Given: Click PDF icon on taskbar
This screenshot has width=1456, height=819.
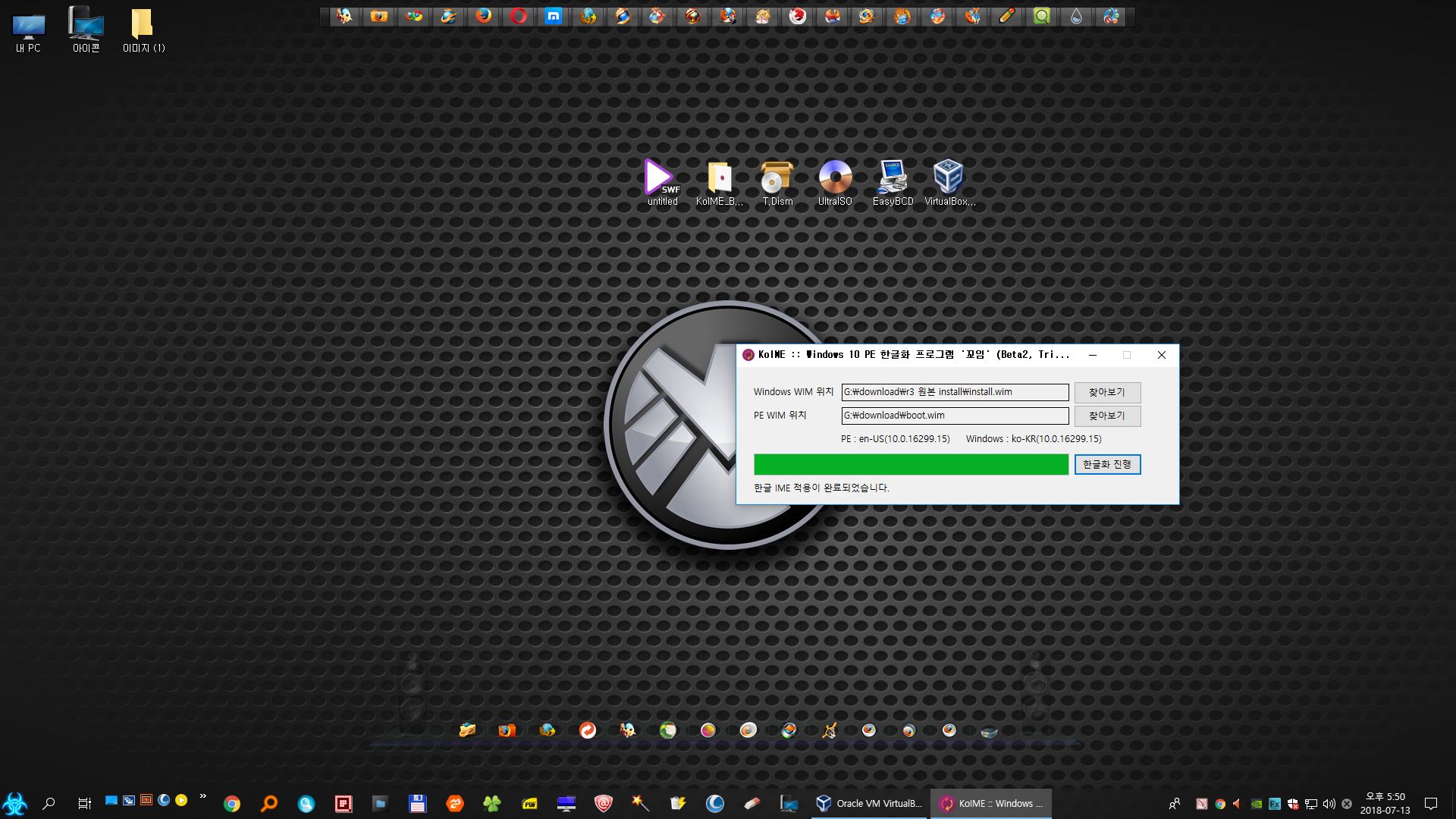Looking at the screenshot, I should coord(529,803).
